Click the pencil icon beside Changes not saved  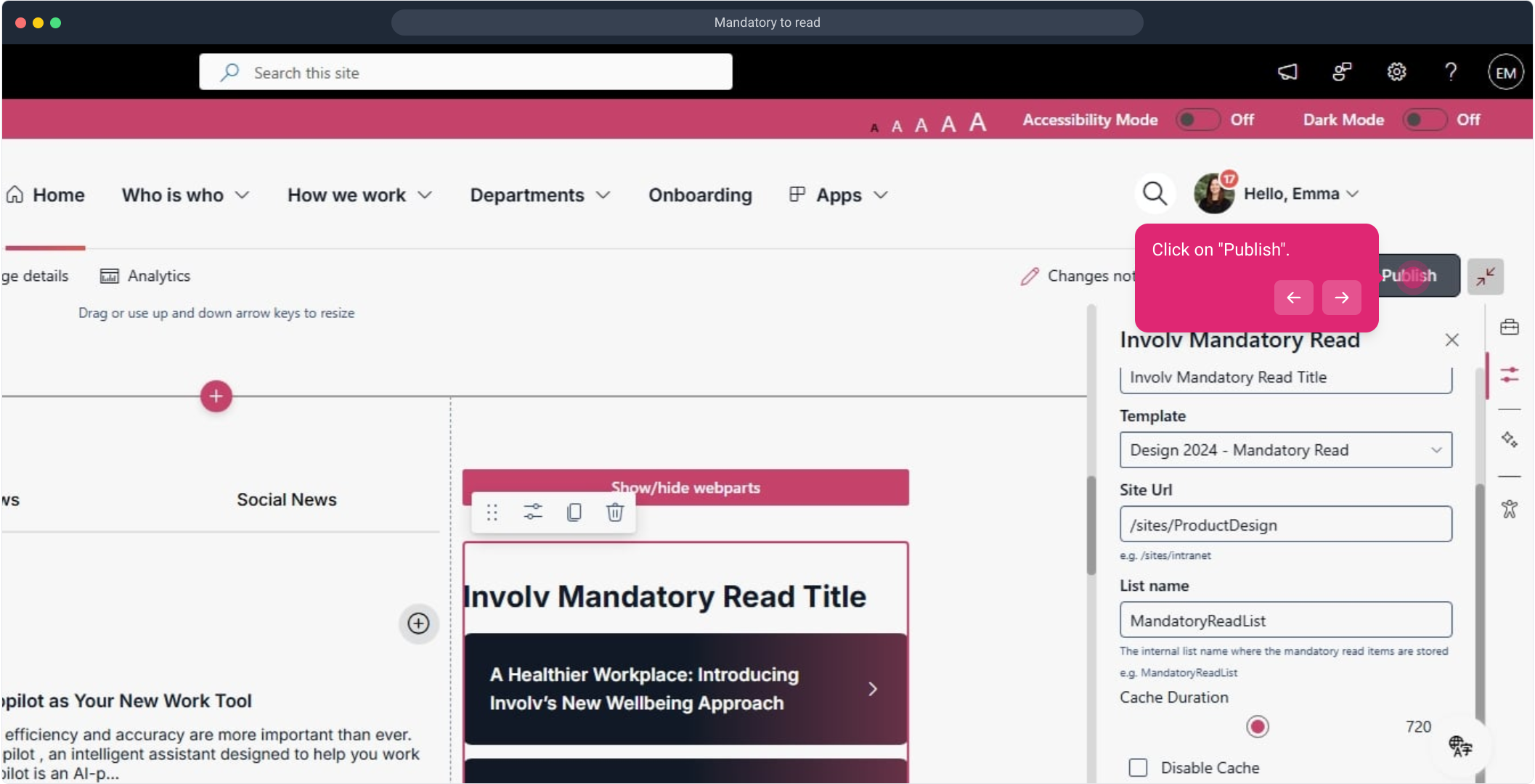click(1030, 276)
